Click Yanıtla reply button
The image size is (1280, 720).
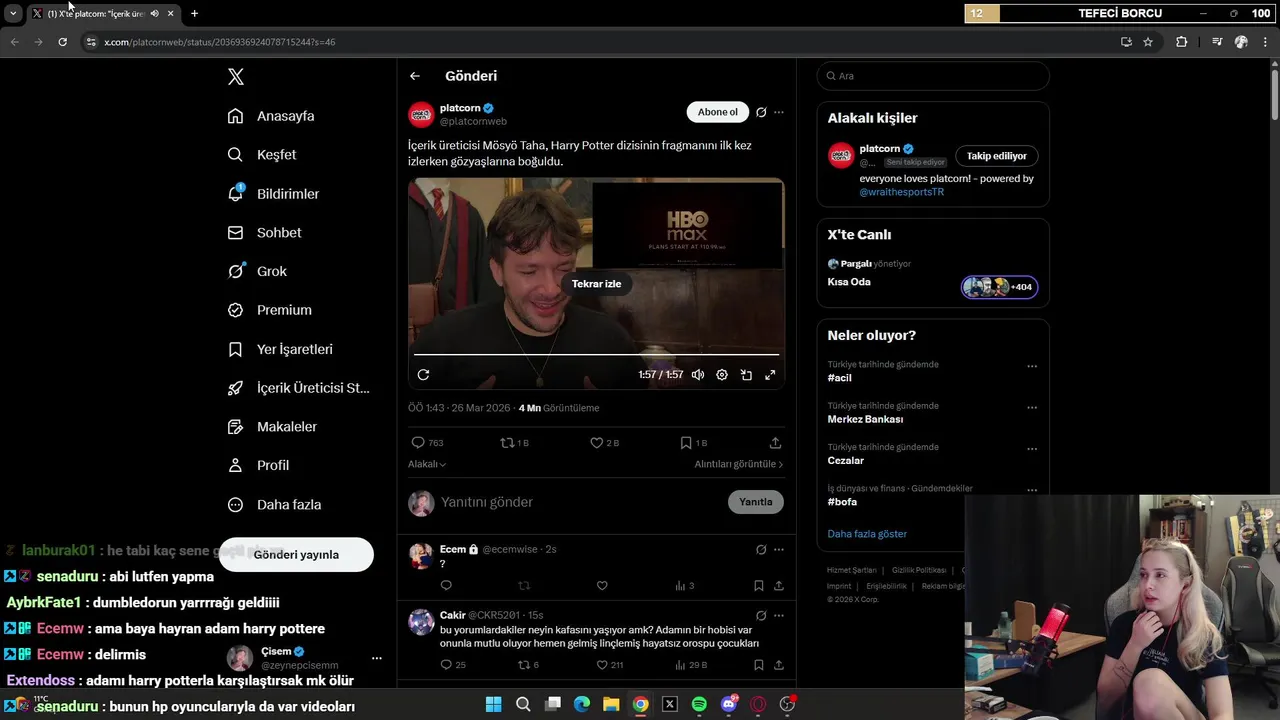[x=755, y=502]
